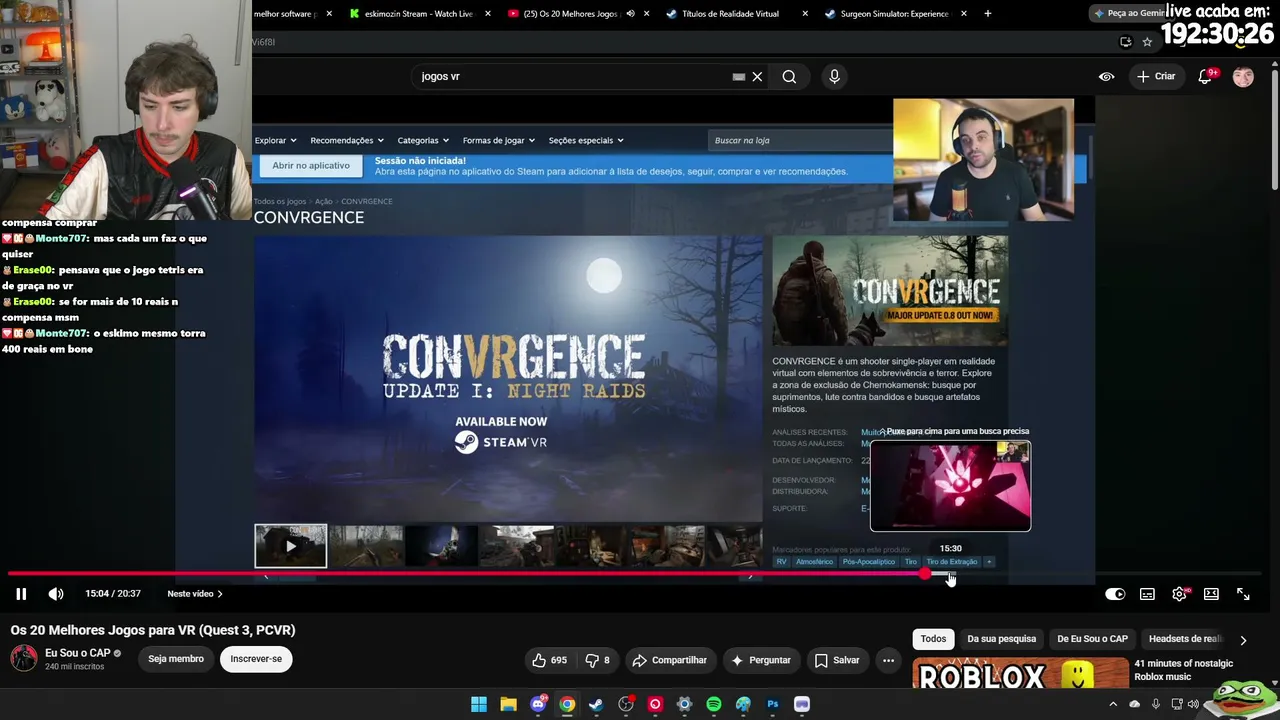Open '41 minutes of nostalgic Roblox music' title
The width and height of the screenshot is (1280, 720).
1183,670
